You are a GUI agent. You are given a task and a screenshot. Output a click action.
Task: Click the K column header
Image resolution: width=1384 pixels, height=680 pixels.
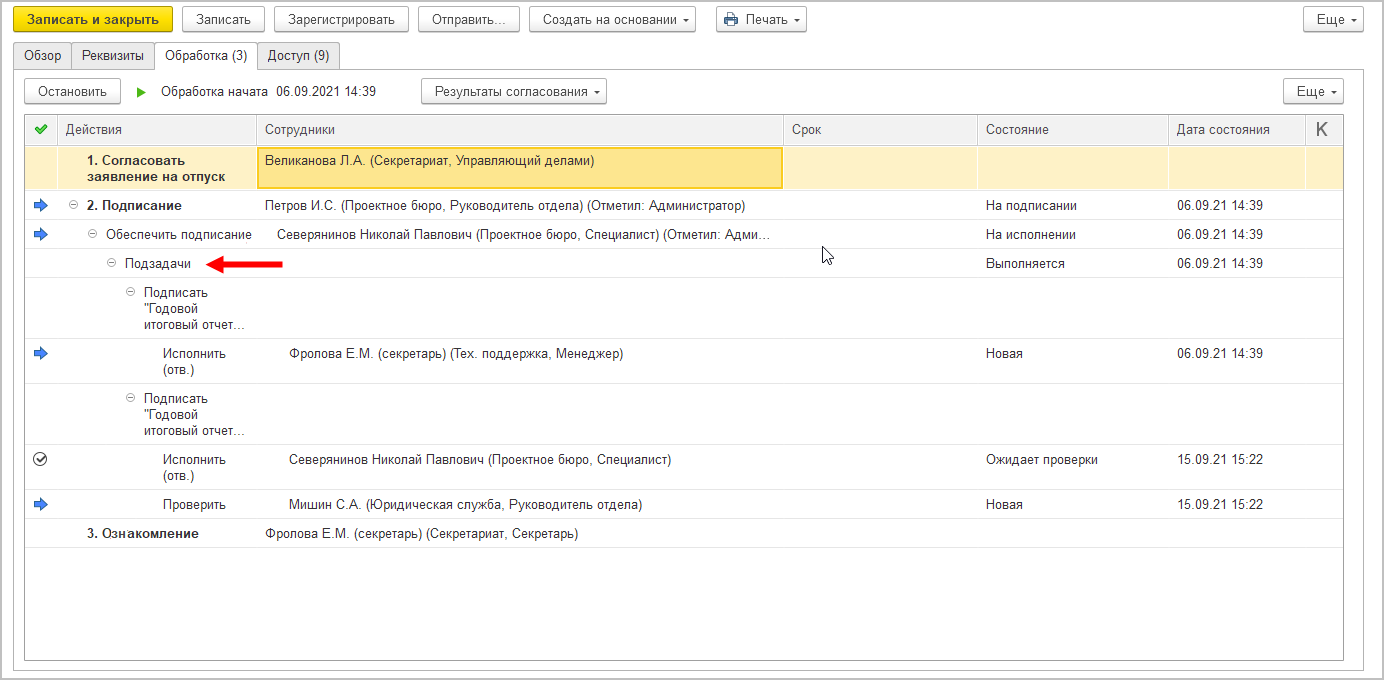click(x=1322, y=129)
